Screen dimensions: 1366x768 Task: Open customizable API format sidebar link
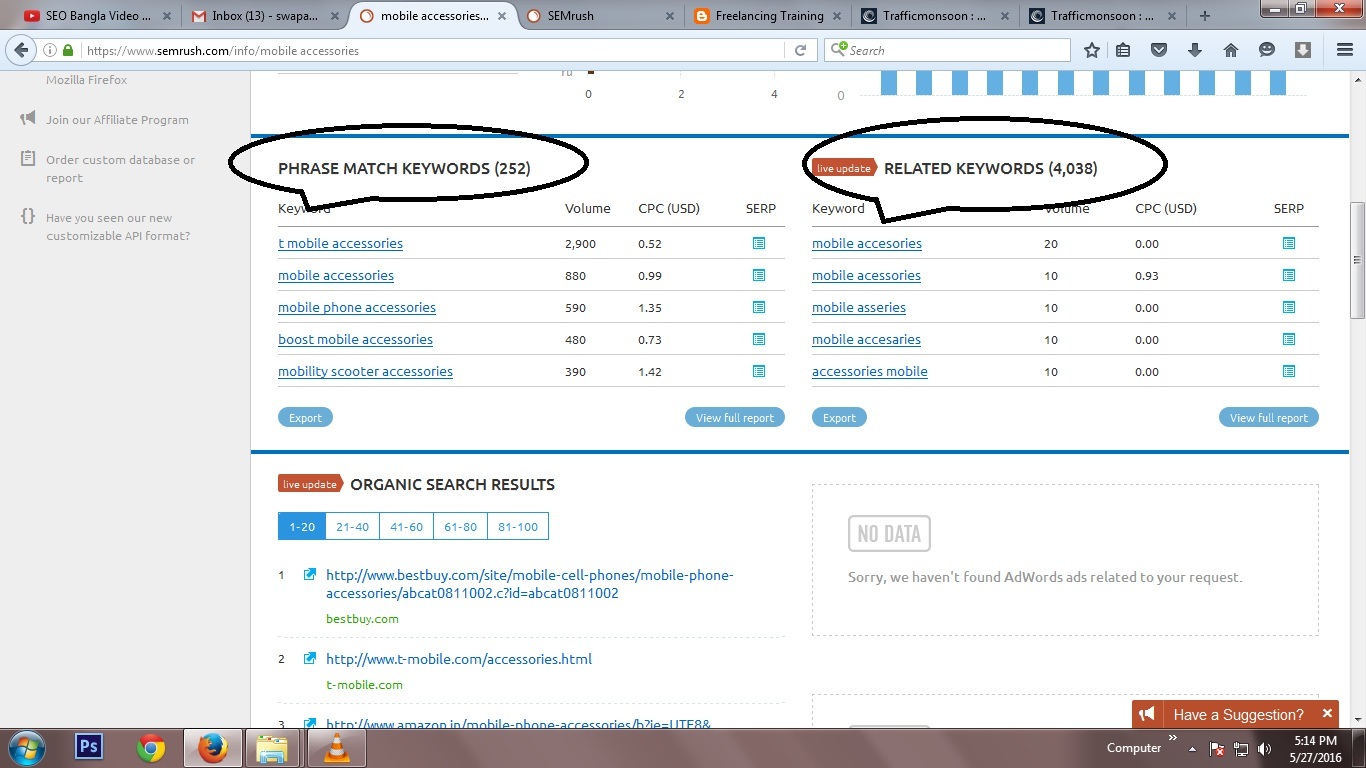click(x=118, y=226)
